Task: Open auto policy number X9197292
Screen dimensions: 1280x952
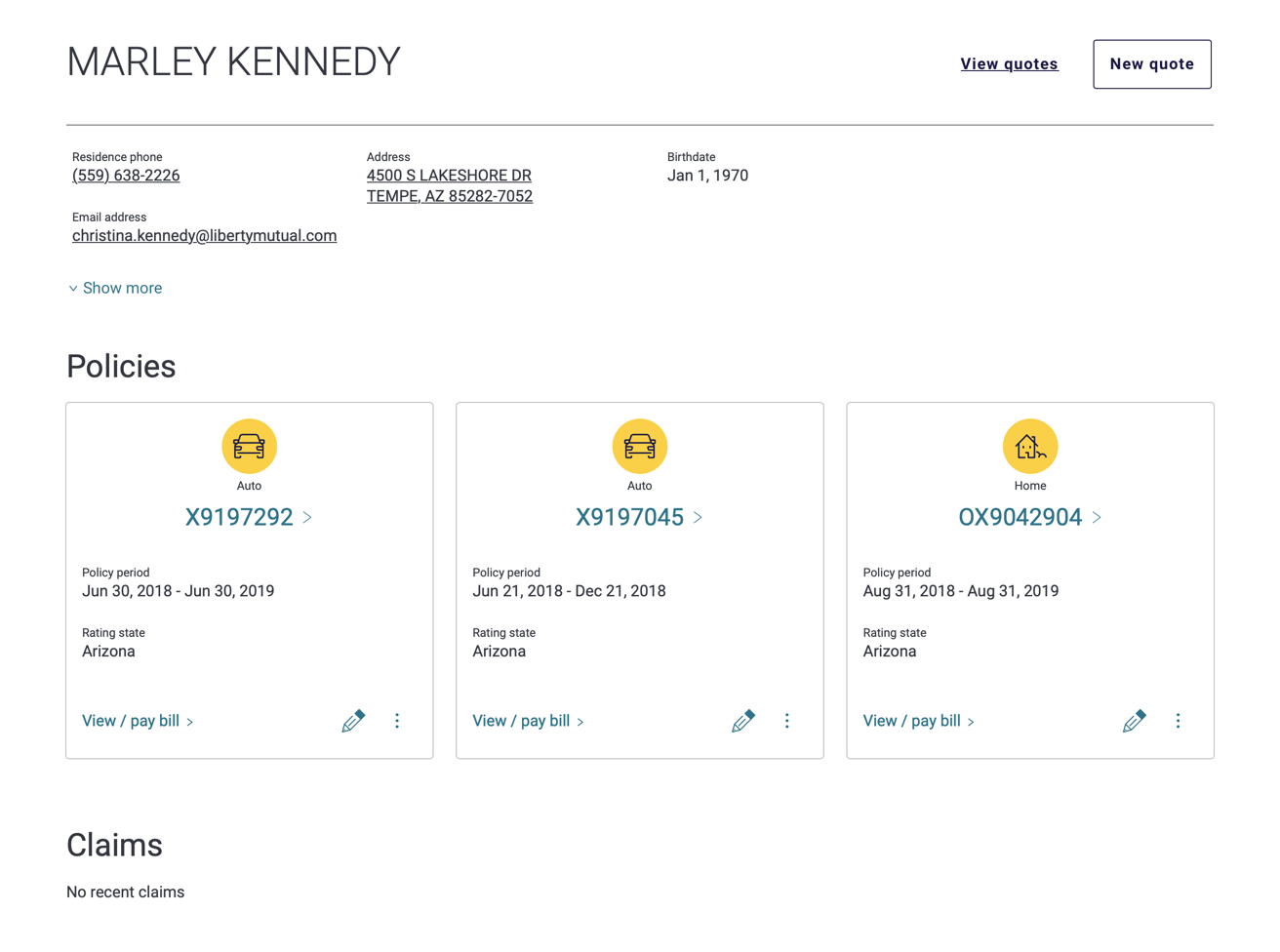Action: click(240, 517)
